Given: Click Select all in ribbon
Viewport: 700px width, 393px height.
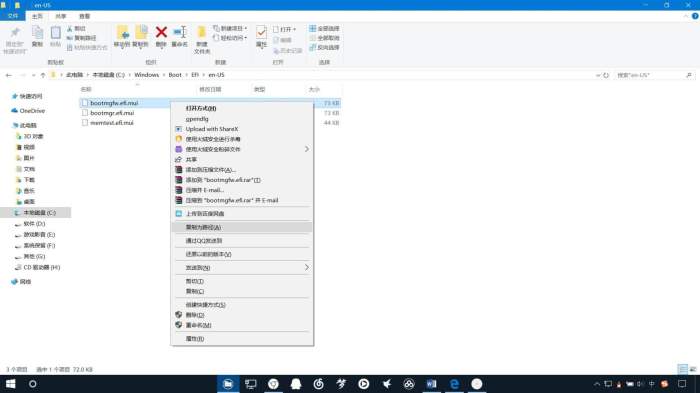Looking at the screenshot, I should pos(324,29).
